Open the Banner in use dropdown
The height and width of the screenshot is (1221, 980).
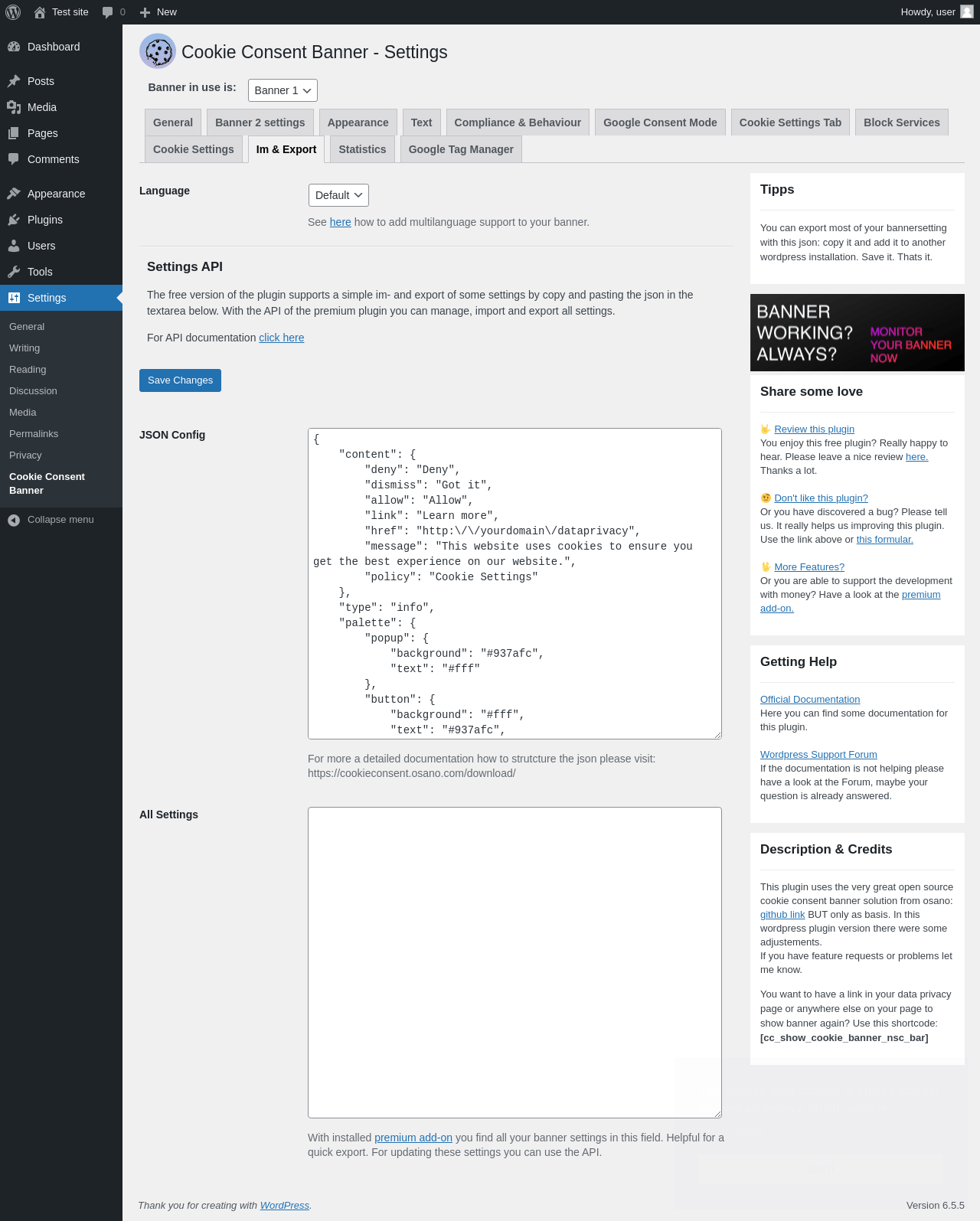pyautogui.click(x=283, y=90)
